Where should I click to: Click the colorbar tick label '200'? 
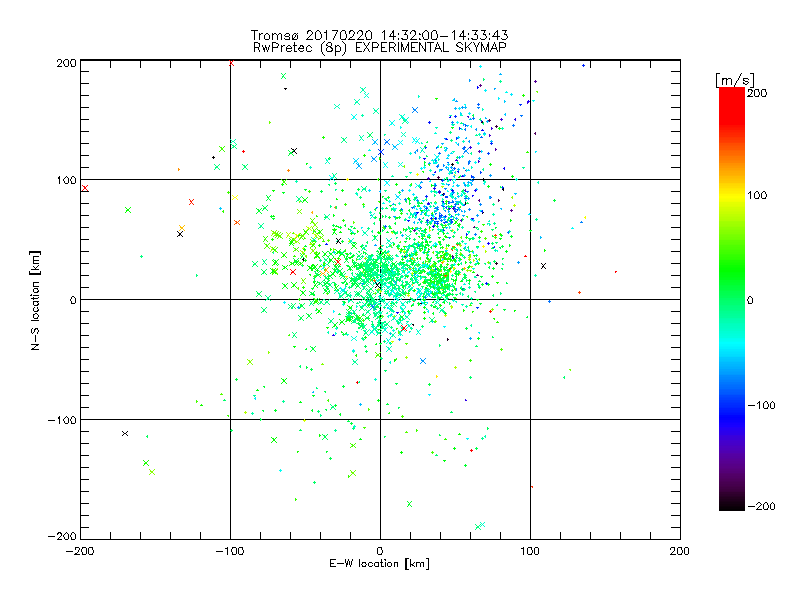pyautogui.click(x=757, y=93)
